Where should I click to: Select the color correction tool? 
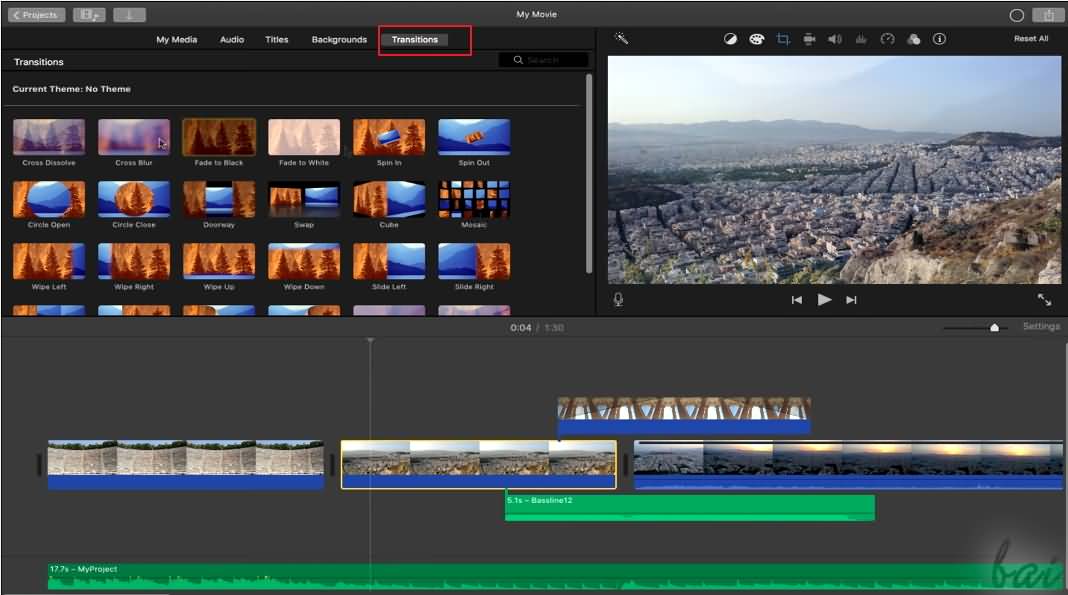(x=756, y=39)
